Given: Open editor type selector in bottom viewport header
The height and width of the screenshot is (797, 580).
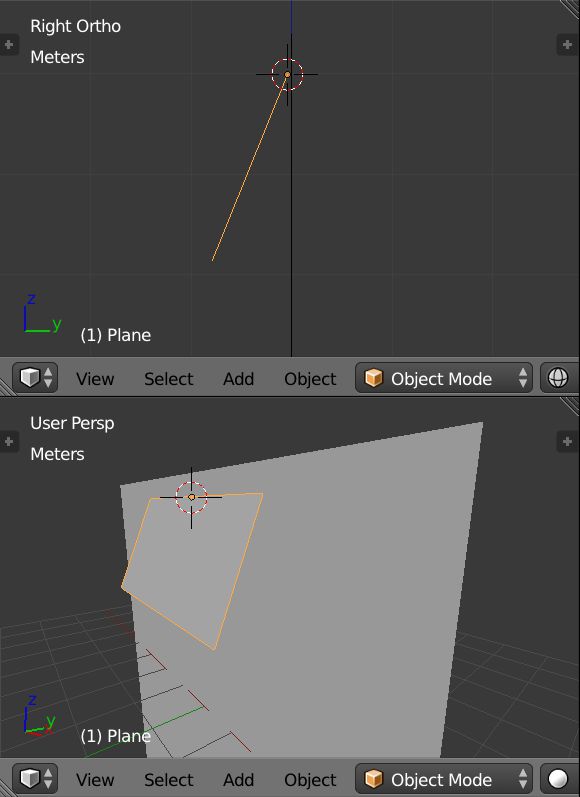Looking at the screenshot, I should coord(35,778).
